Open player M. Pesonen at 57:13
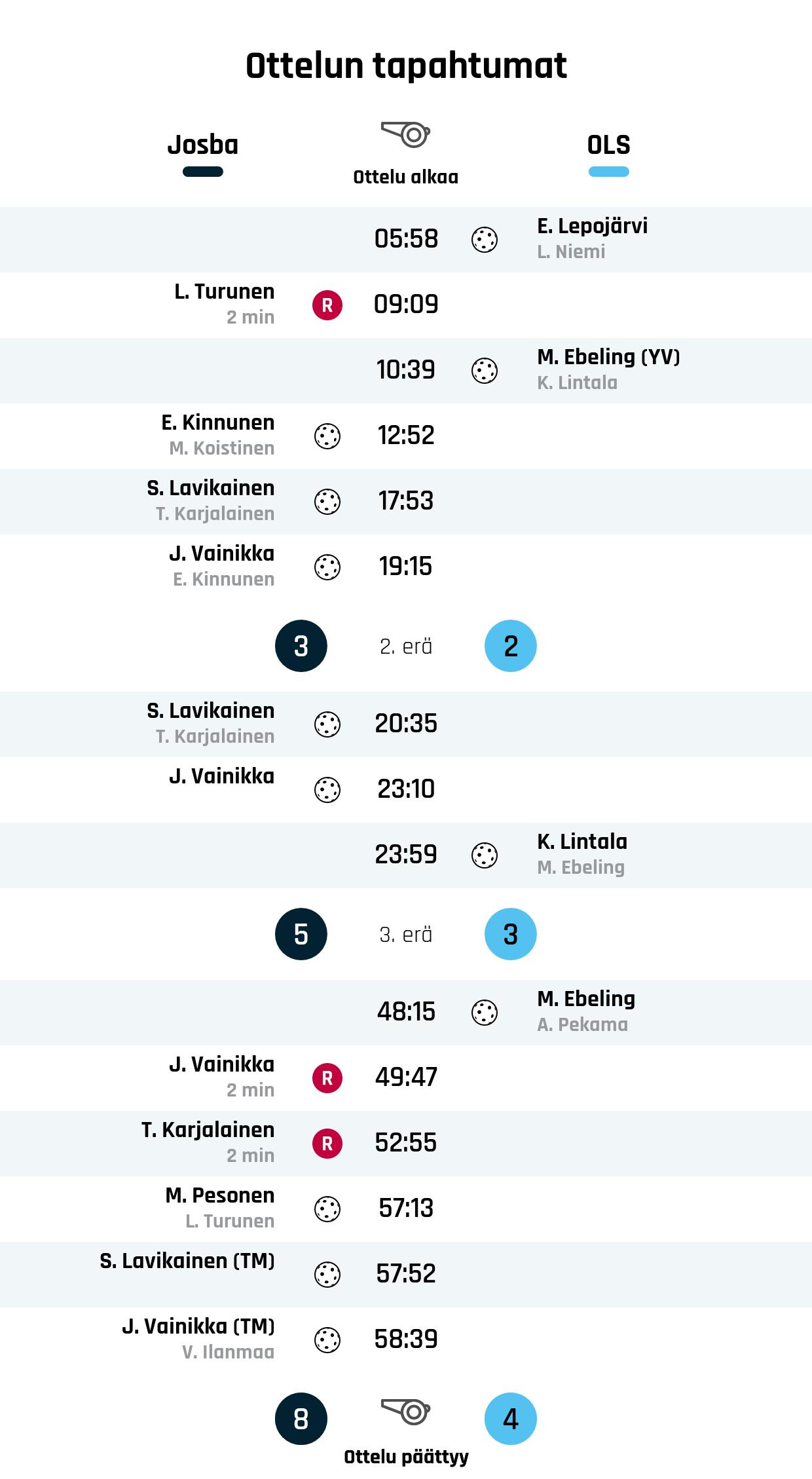The image size is (812, 1479). [220, 1195]
